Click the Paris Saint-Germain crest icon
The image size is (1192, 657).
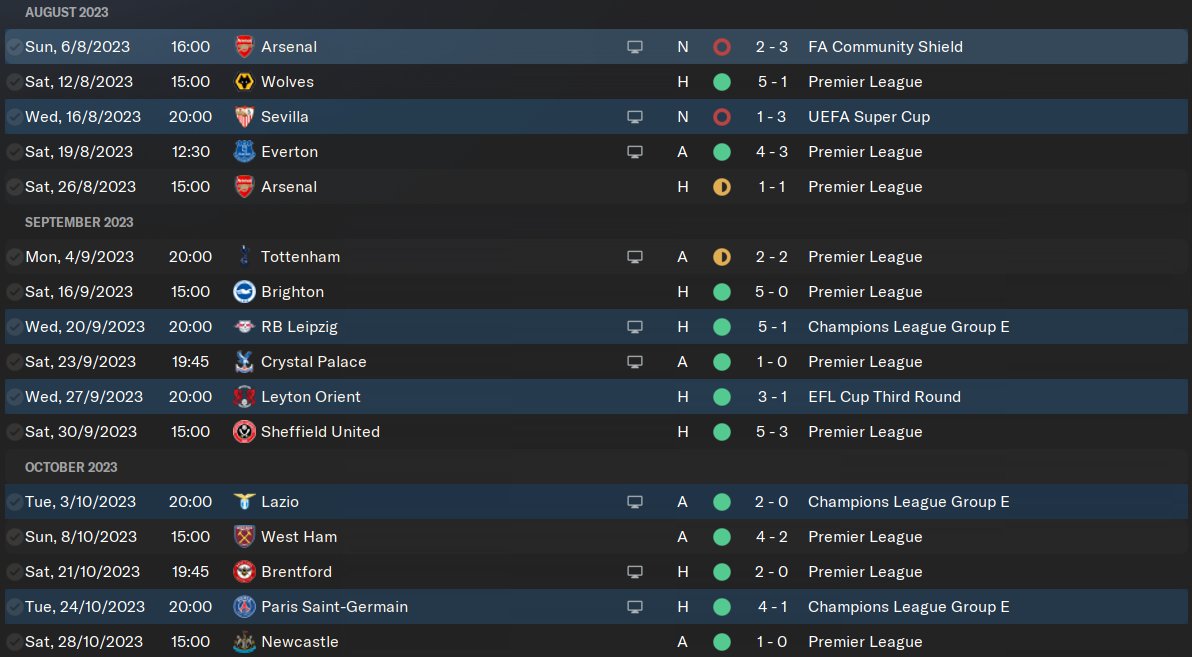tap(244, 606)
